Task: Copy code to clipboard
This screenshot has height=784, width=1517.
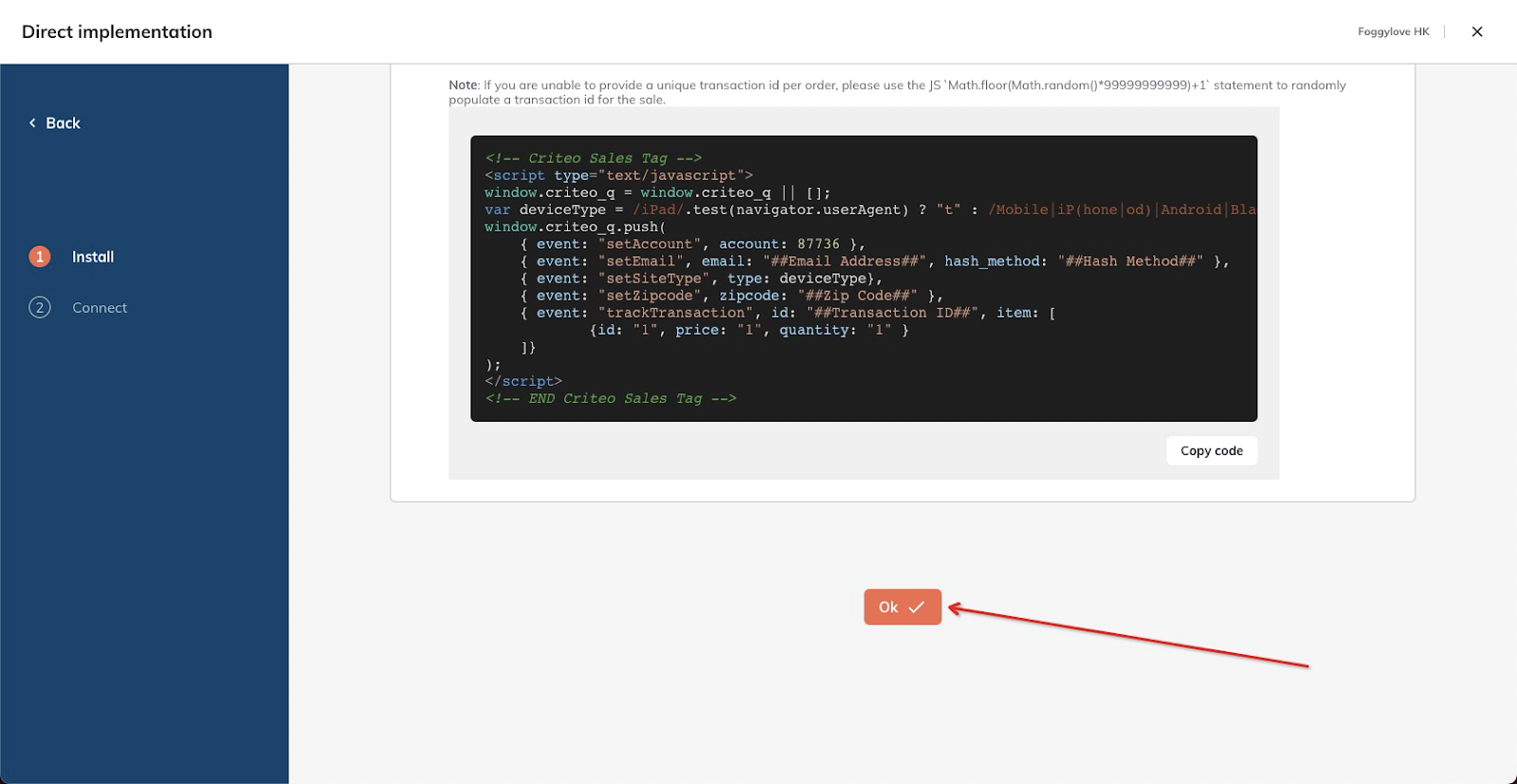Action: point(1211,450)
